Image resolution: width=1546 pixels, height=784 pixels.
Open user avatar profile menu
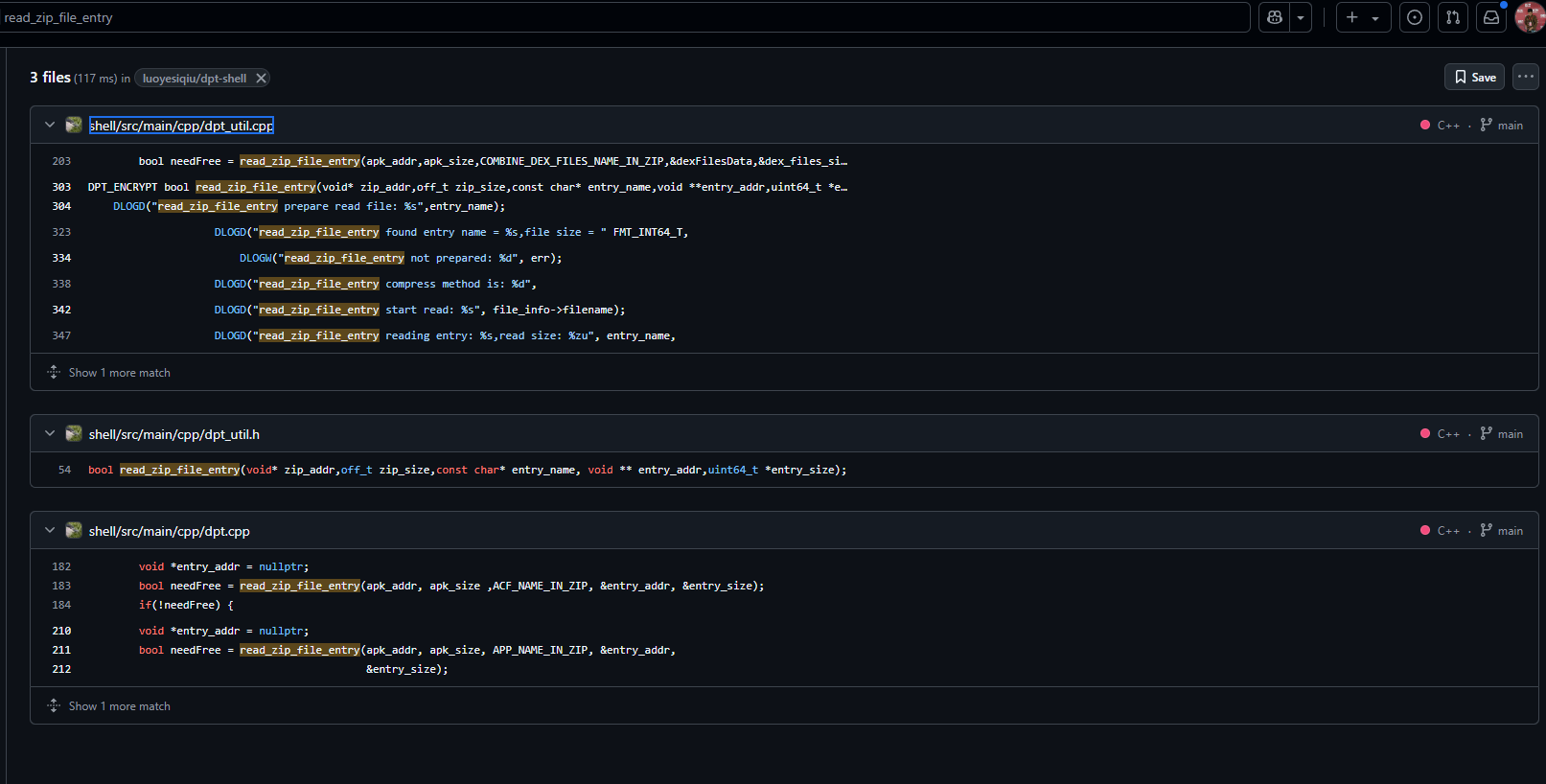point(1530,17)
